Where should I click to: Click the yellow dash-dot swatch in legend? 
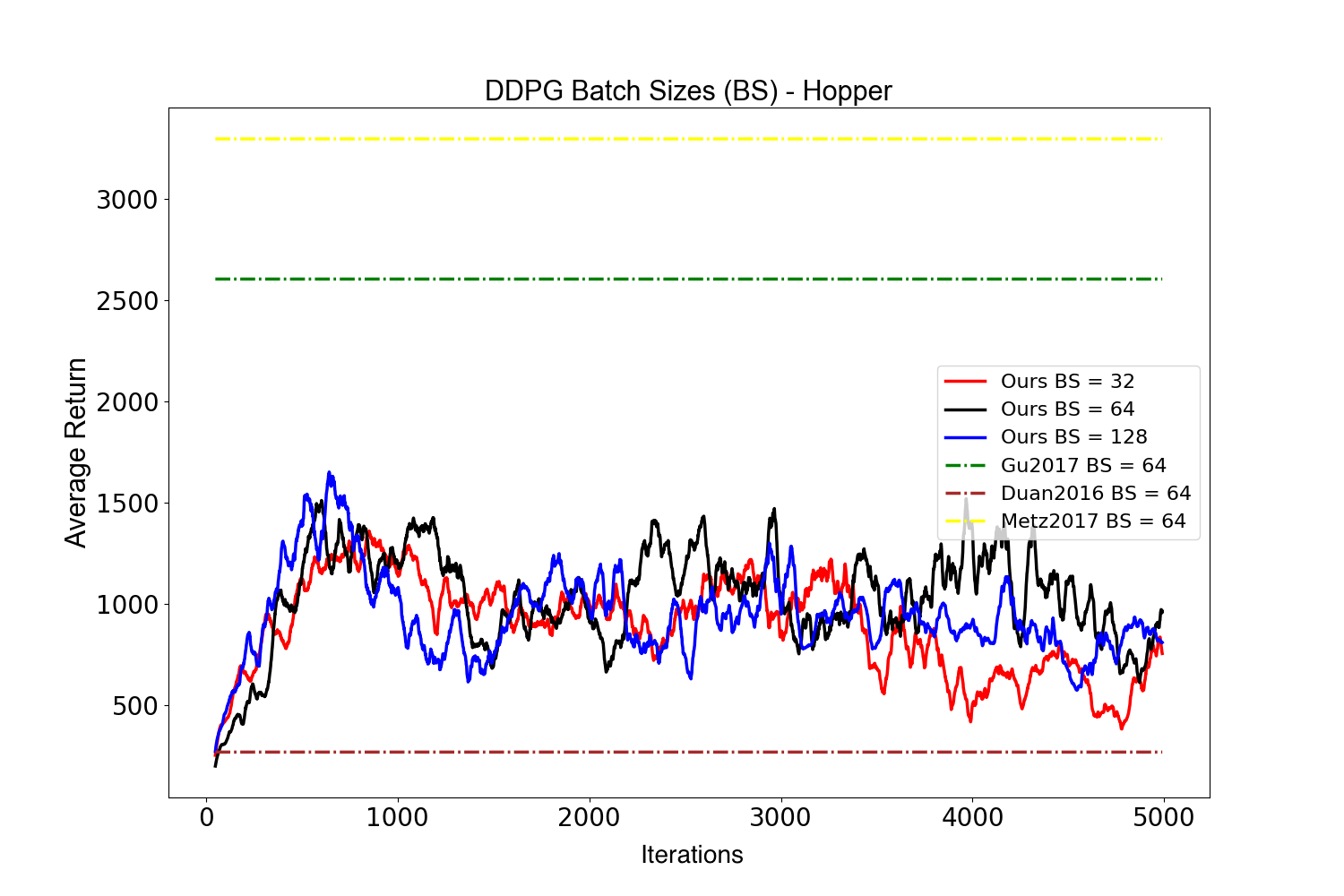point(966,521)
